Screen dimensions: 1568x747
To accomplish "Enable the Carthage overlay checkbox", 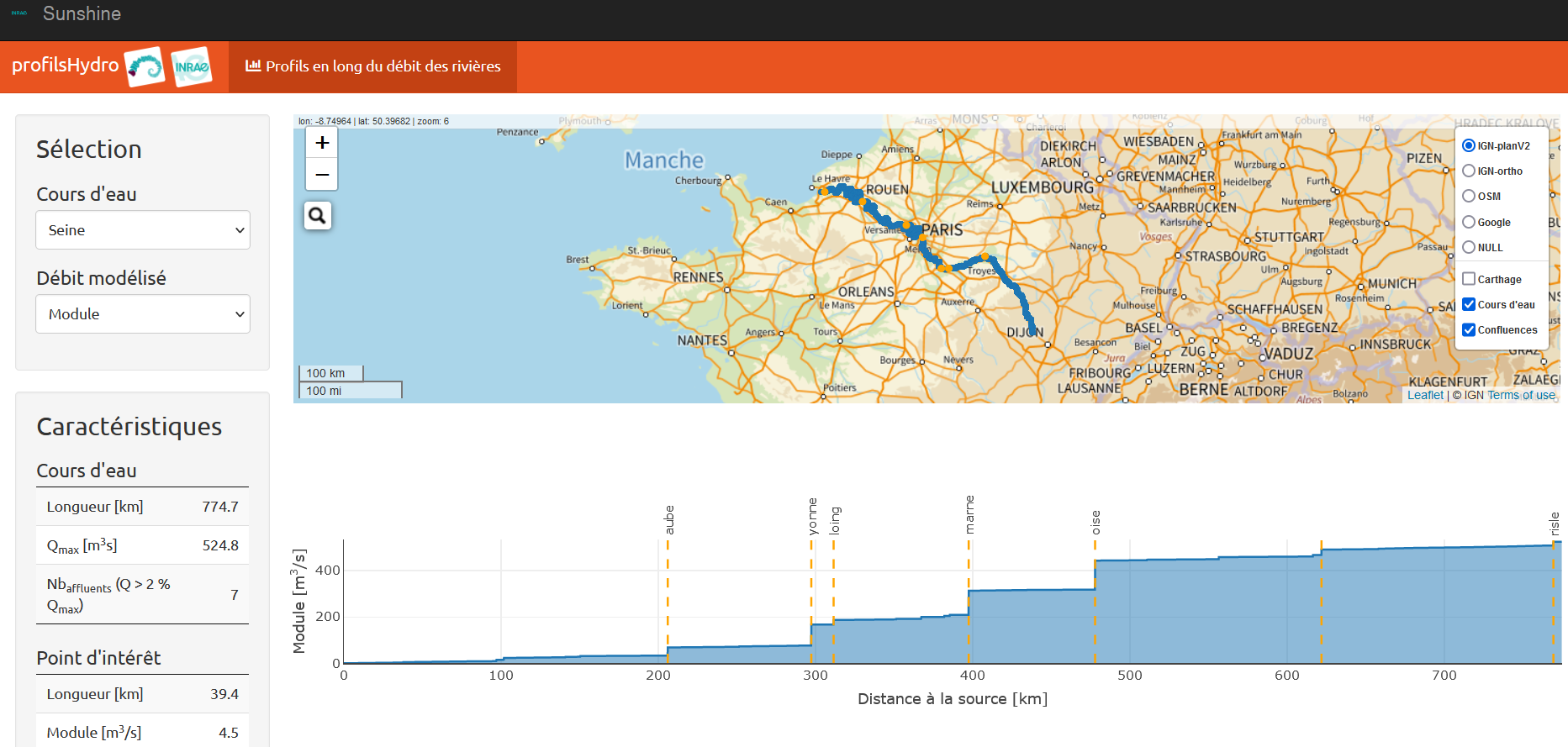I will (x=1469, y=279).
